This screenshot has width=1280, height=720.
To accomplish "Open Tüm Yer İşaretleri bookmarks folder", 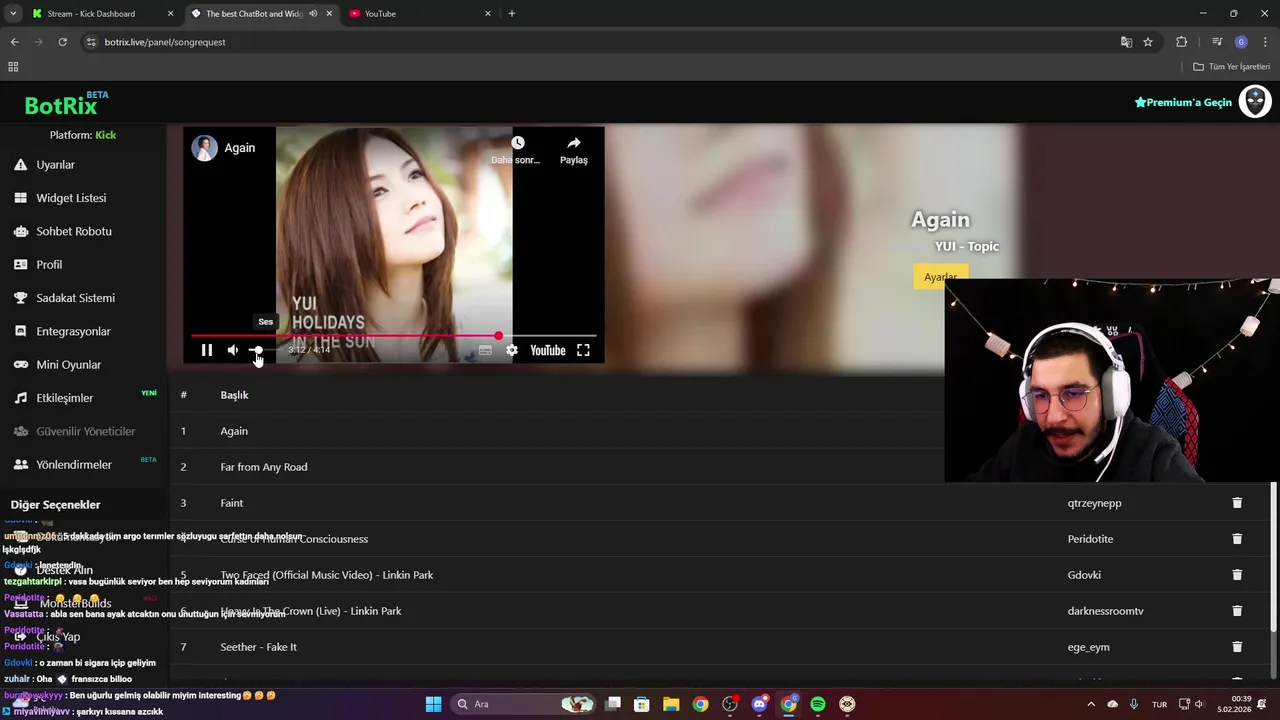I will [x=1232, y=67].
